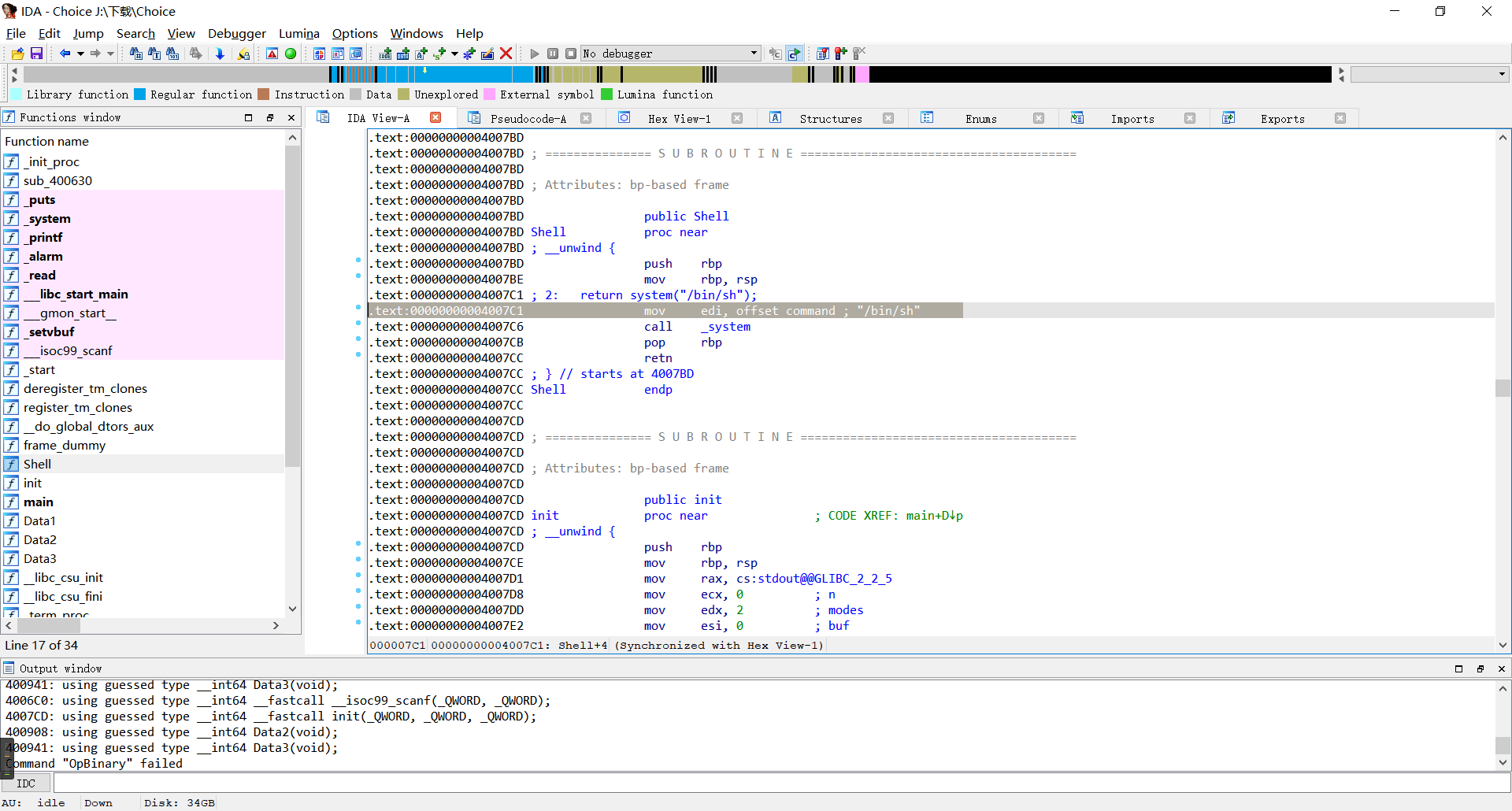The height and width of the screenshot is (811, 1512).
Task: Click the Open file folder icon
Action: tap(17, 54)
